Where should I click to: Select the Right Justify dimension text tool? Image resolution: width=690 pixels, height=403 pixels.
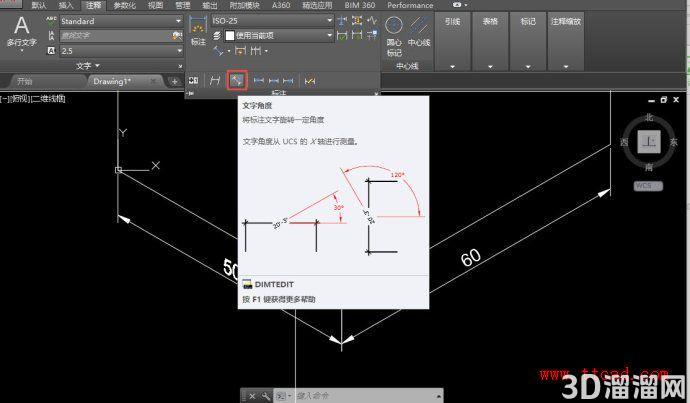coord(288,81)
